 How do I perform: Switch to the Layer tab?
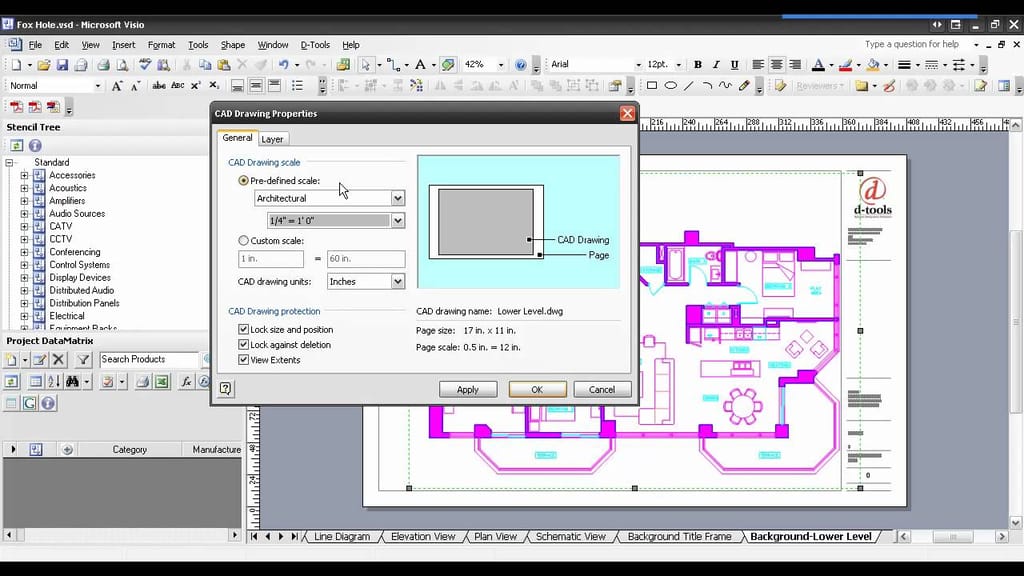(272, 139)
